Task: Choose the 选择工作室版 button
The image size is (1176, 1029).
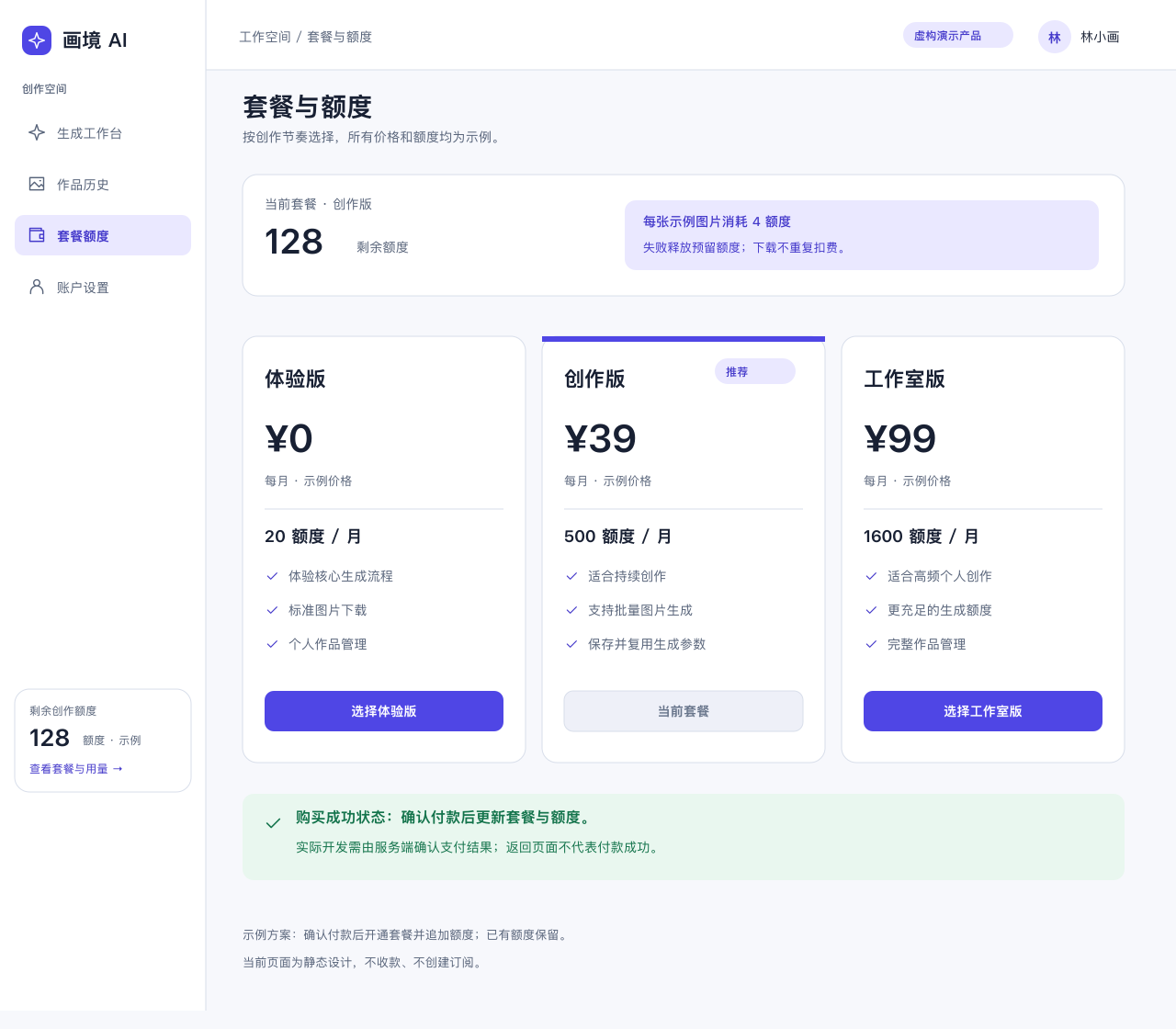Action: click(983, 711)
